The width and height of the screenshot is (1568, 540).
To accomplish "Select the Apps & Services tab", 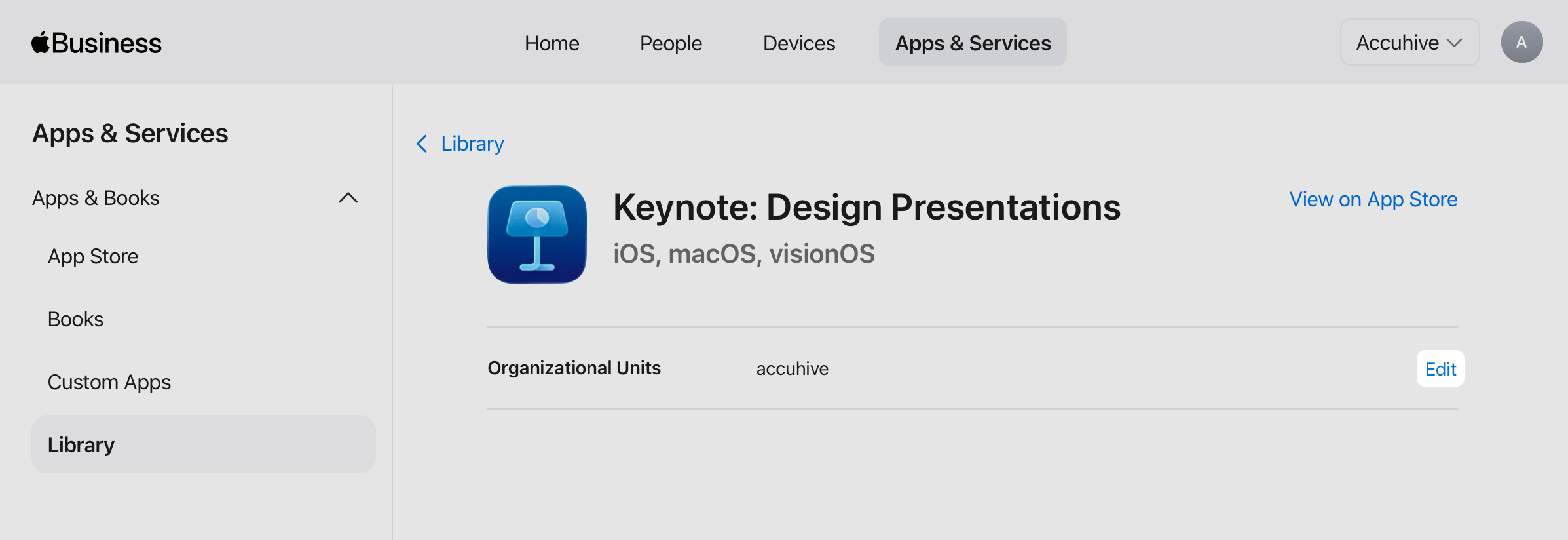I will coord(973,43).
